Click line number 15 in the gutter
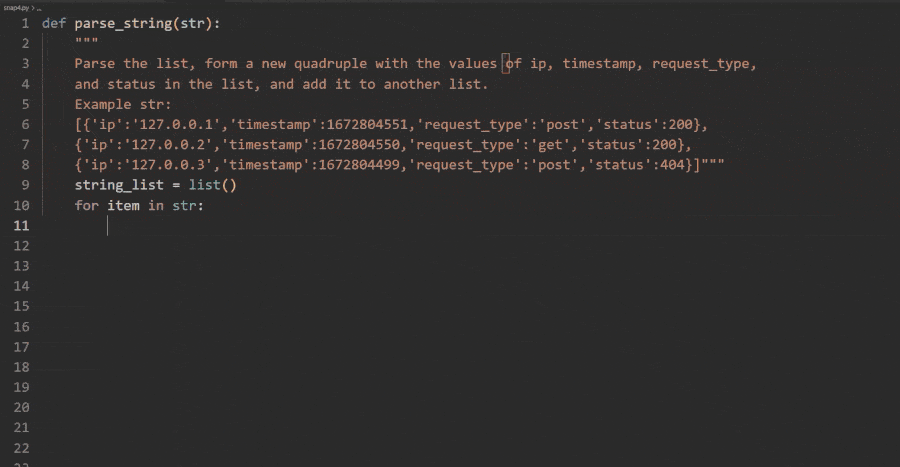 20,307
